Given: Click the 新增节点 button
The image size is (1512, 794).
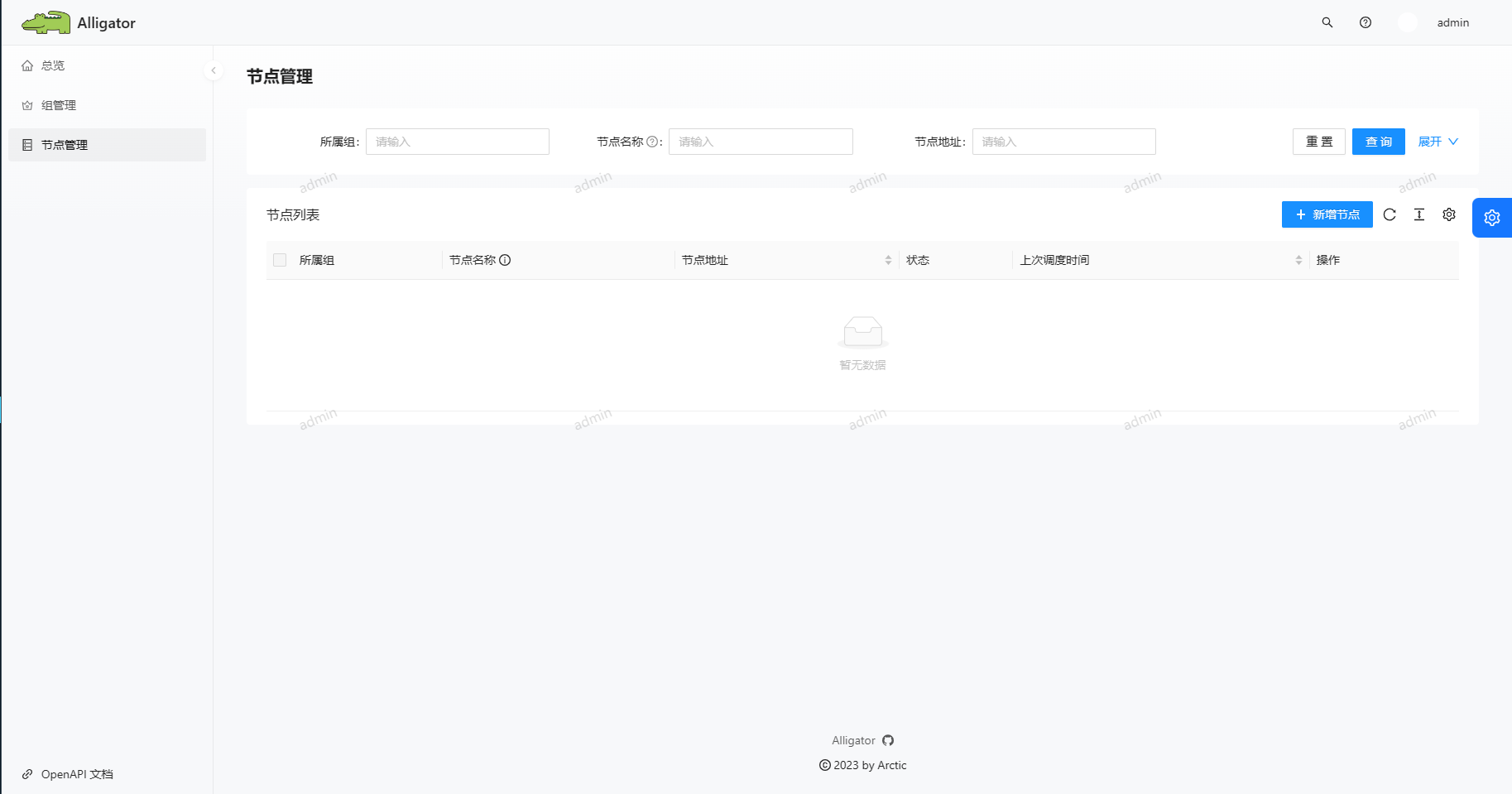Looking at the screenshot, I should 1327,214.
